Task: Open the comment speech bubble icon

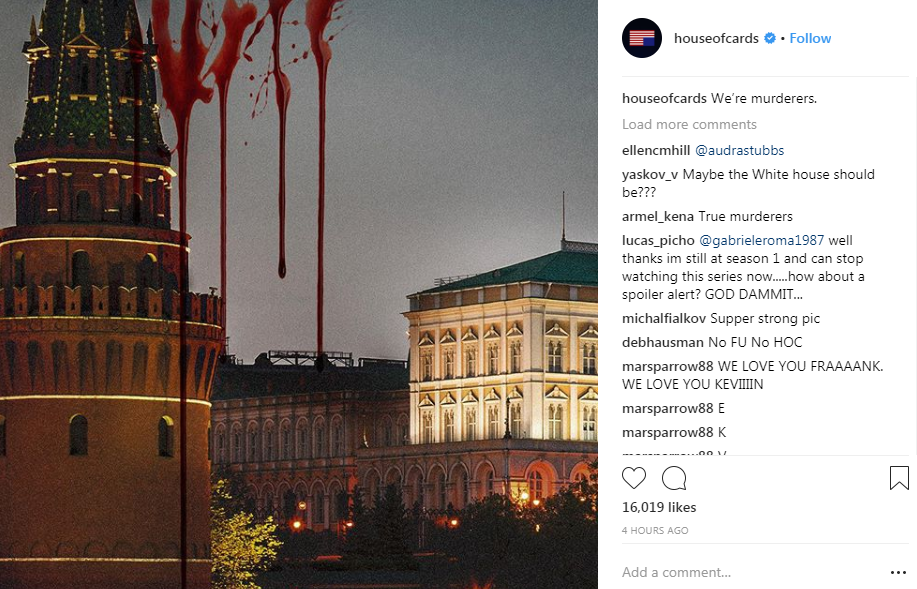Action: click(x=674, y=478)
